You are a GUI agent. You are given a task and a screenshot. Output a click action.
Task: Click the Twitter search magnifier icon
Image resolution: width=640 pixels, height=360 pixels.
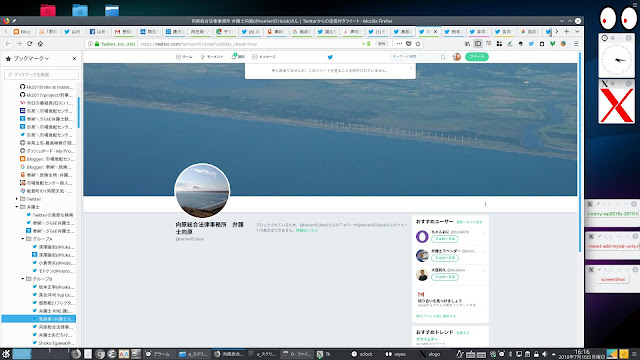[x=443, y=57]
